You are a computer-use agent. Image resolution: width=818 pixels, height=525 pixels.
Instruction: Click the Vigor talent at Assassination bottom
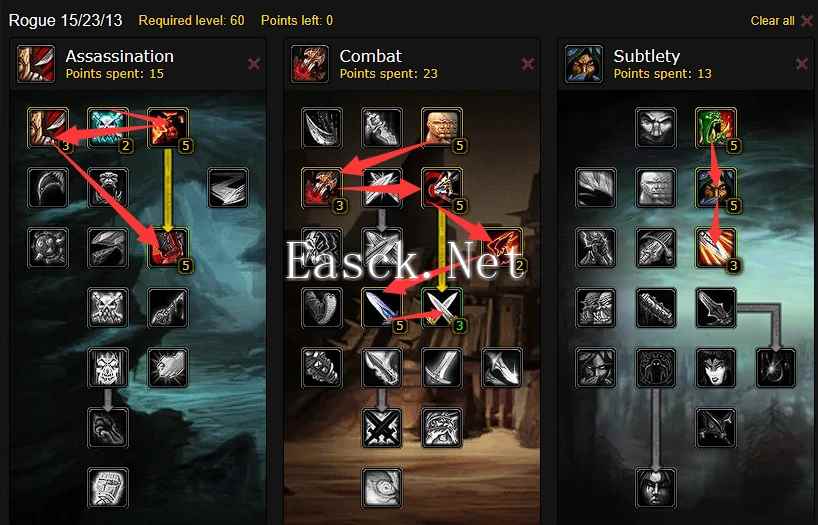(x=108, y=488)
